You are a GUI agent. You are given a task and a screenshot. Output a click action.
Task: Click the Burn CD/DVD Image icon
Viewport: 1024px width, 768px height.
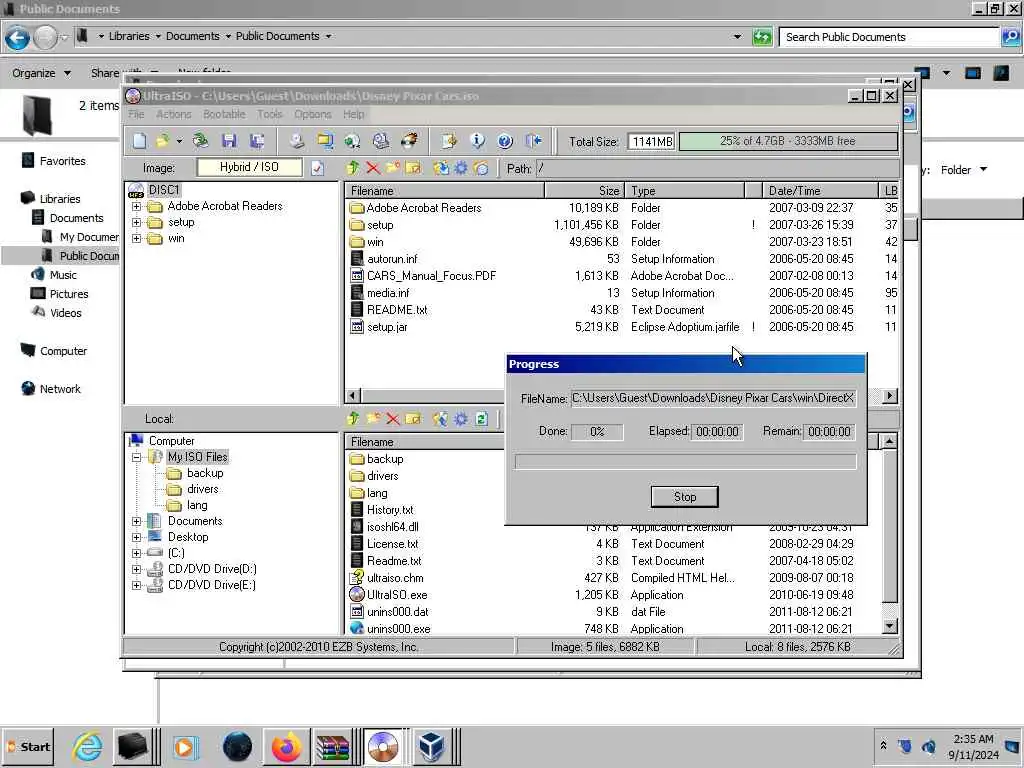[x=409, y=141]
